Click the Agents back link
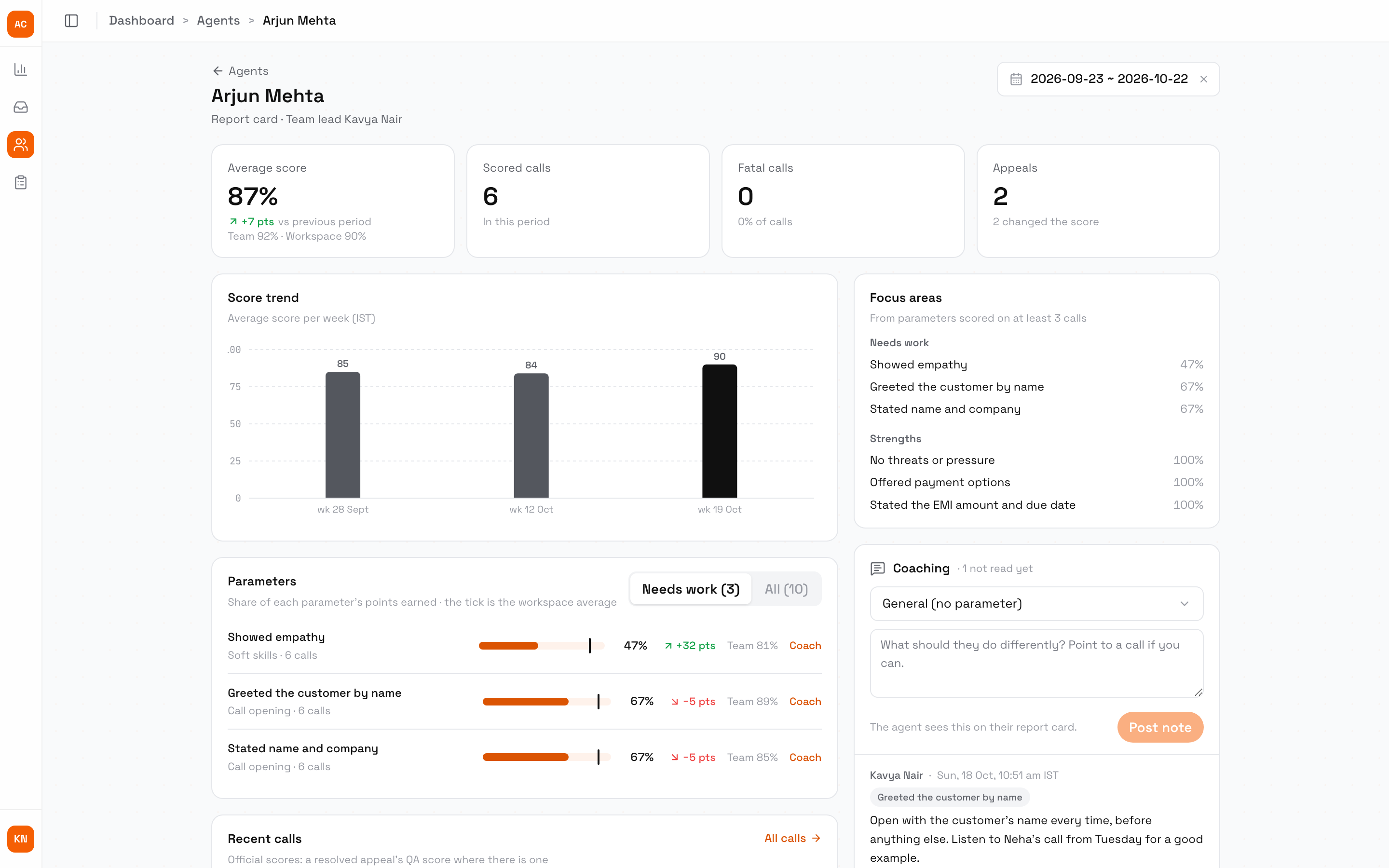The height and width of the screenshot is (868, 1389). click(x=240, y=70)
